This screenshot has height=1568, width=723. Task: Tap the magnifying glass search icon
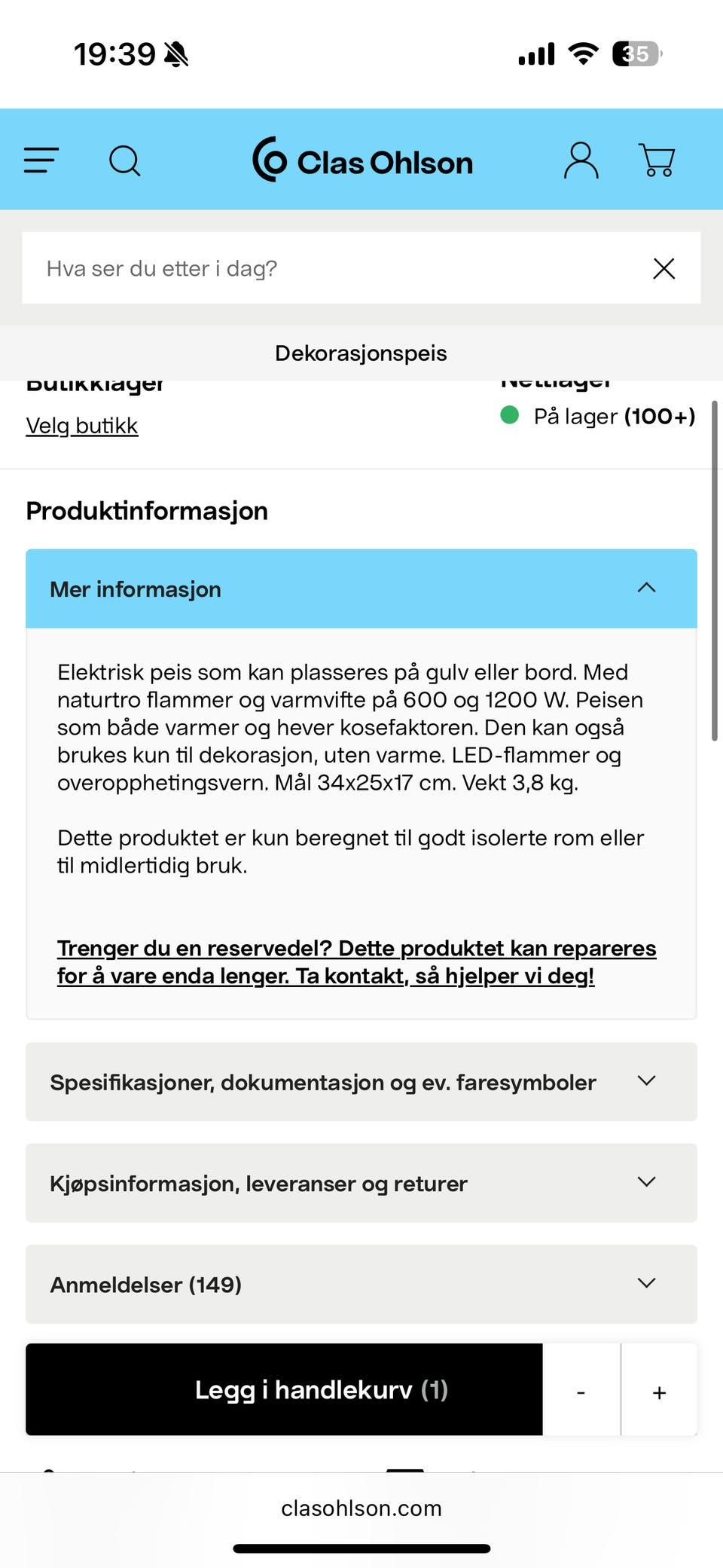pos(125,160)
